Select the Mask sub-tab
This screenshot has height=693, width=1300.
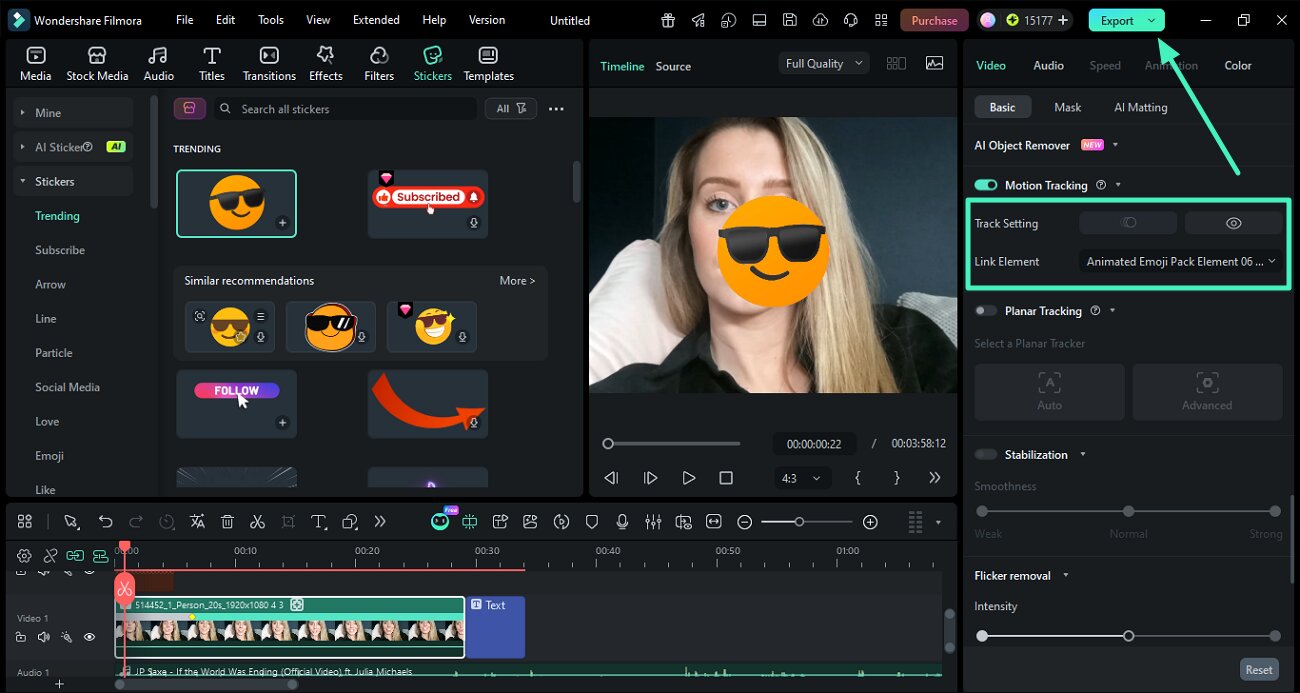(x=1067, y=107)
